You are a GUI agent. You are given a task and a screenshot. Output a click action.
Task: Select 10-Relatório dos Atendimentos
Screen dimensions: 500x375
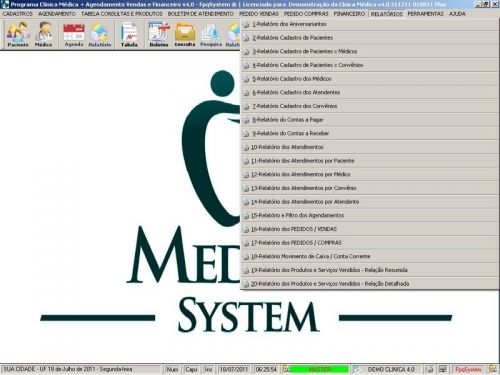pos(369,147)
